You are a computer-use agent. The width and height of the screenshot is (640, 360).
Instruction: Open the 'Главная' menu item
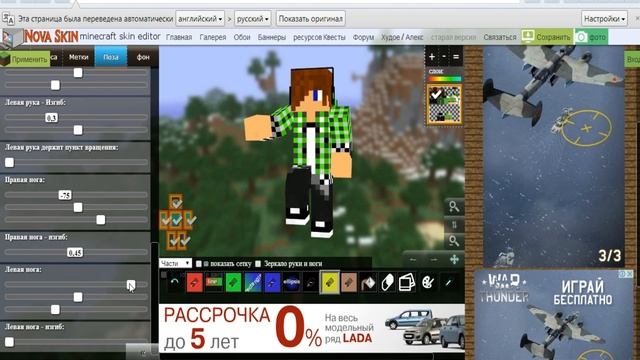[x=179, y=37]
